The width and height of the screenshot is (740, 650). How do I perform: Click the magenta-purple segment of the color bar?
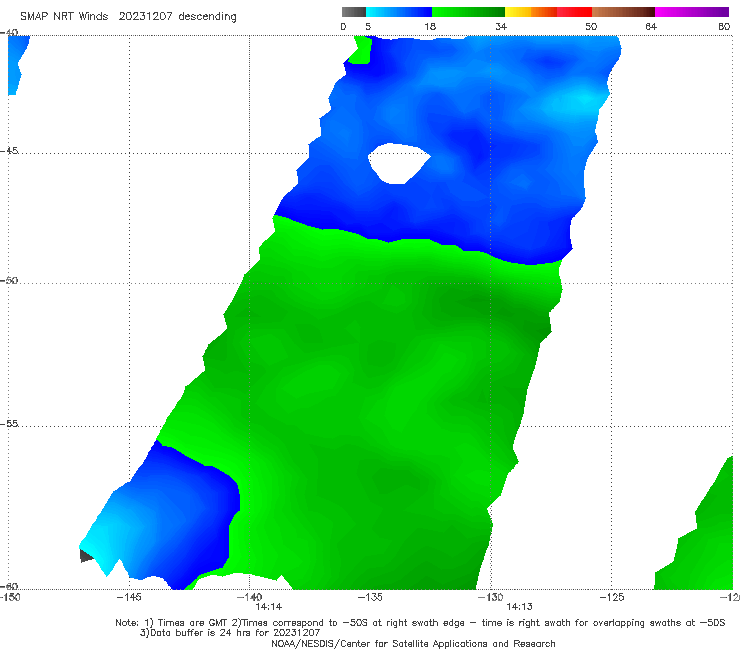click(x=692, y=12)
